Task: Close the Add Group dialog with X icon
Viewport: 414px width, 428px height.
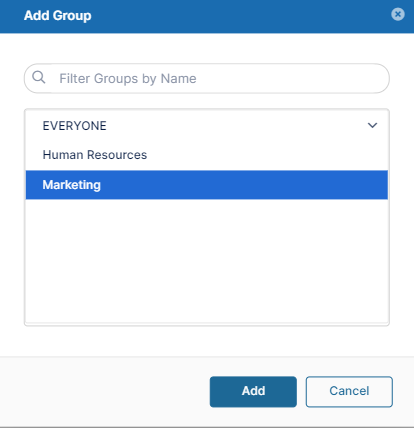Action: pos(398,14)
